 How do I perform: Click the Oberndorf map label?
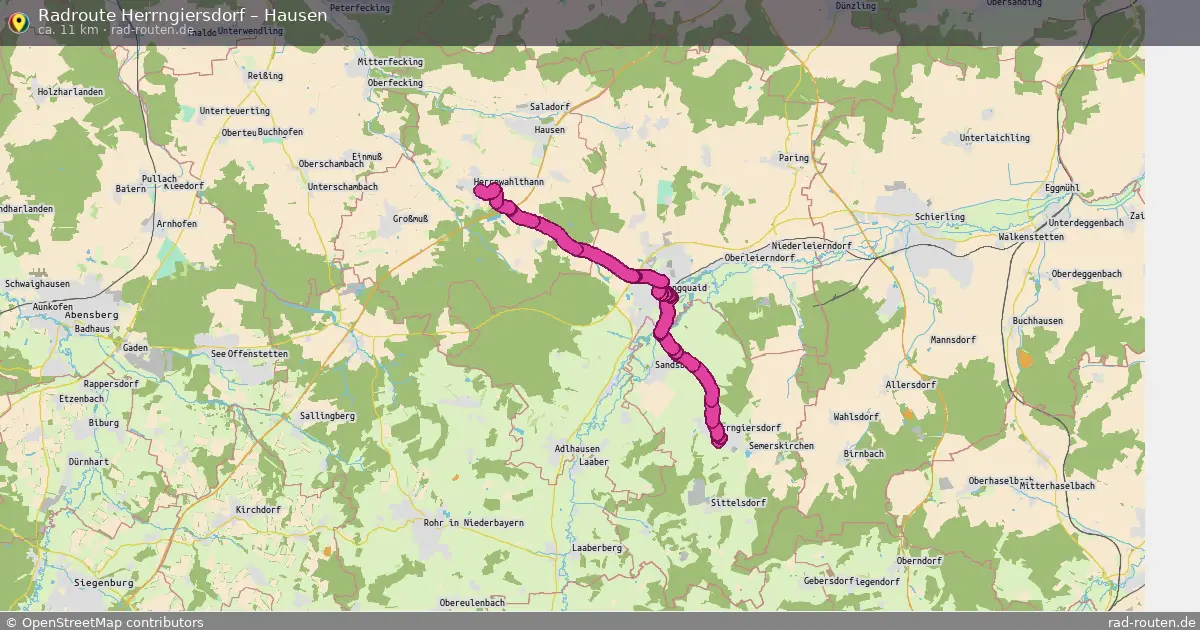pyautogui.click(x=920, y=561)
